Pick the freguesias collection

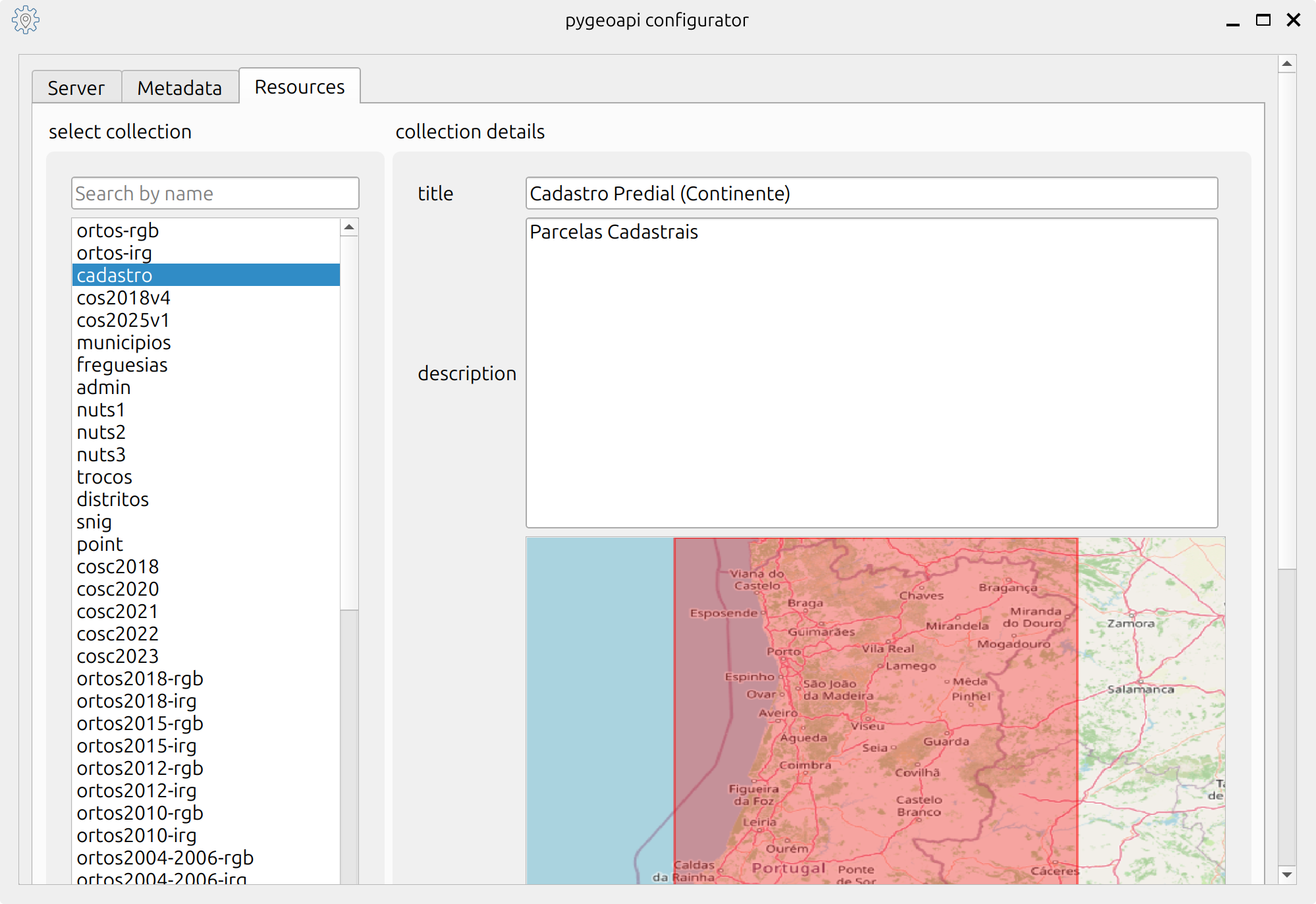[206, 365]
